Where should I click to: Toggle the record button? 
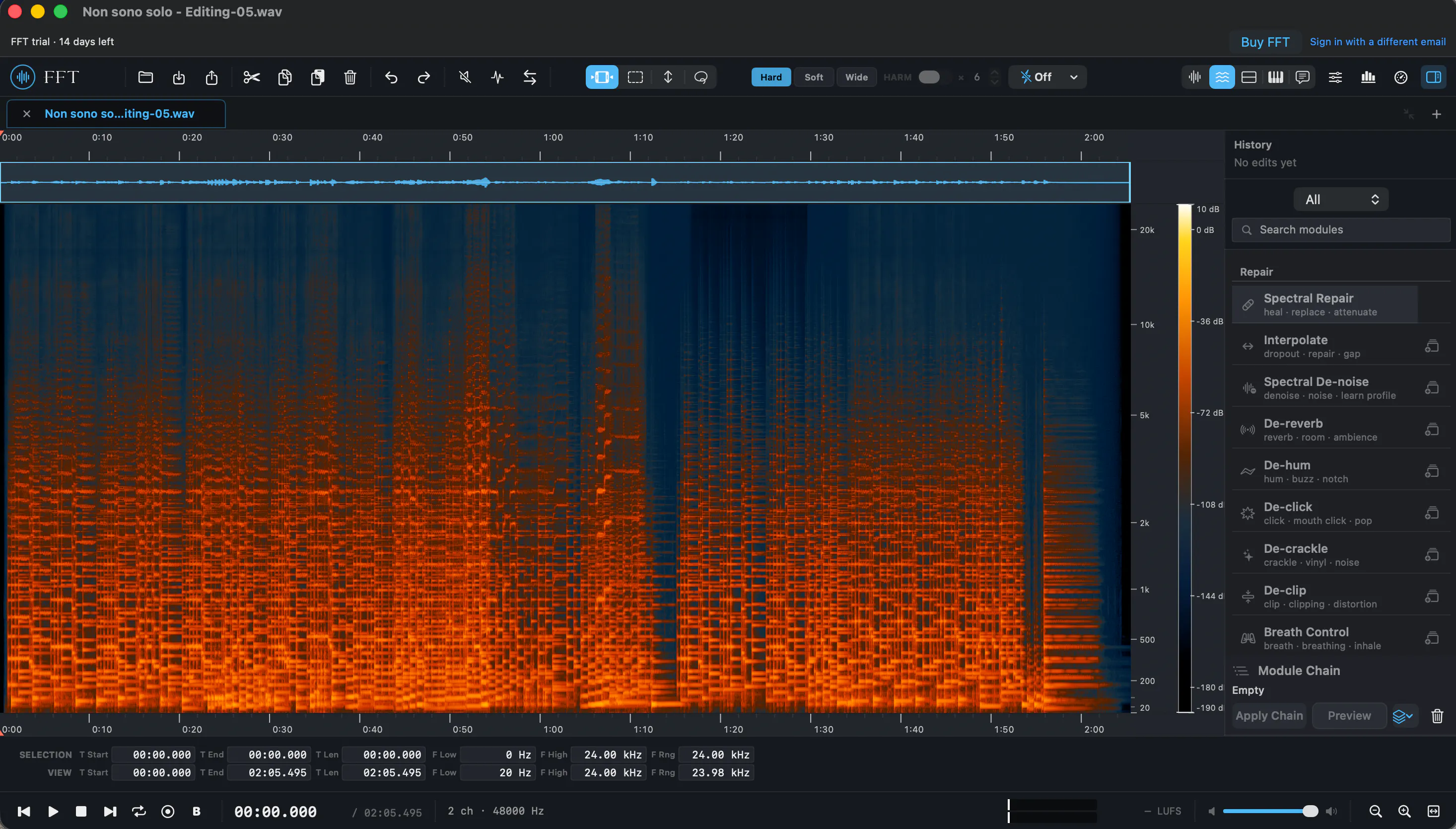168,811
